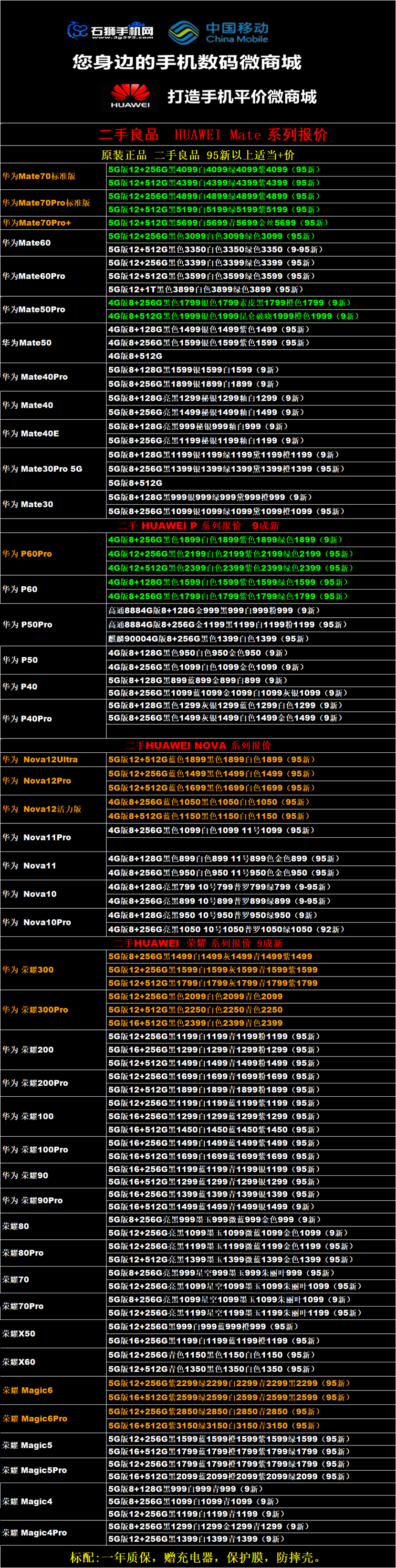Select the 华为 P50Pro model cell
The height and width of the screenshot is (1568, 396).
tap(53, 624)
